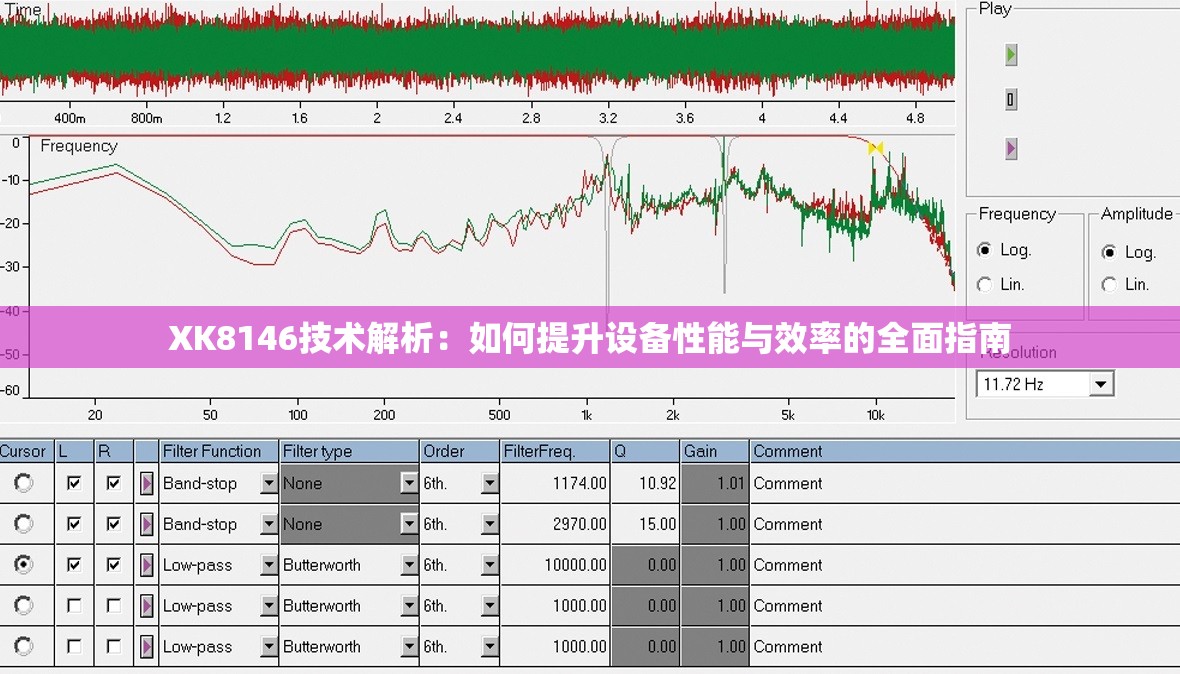
Task: Toggle L checkbox in 1174.00 filter row
Action: point(74,483)
